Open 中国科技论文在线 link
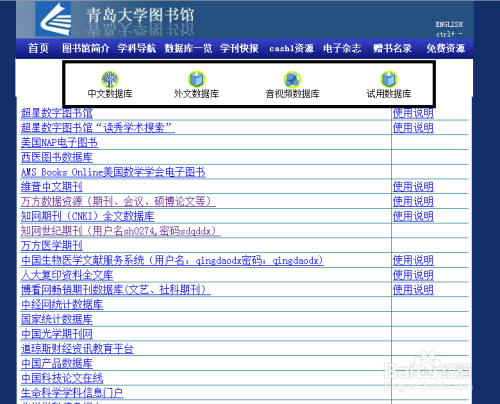Image resolution: width=500 pixels, height=404 pixels. pyautogui.click(x=62, y=378)
